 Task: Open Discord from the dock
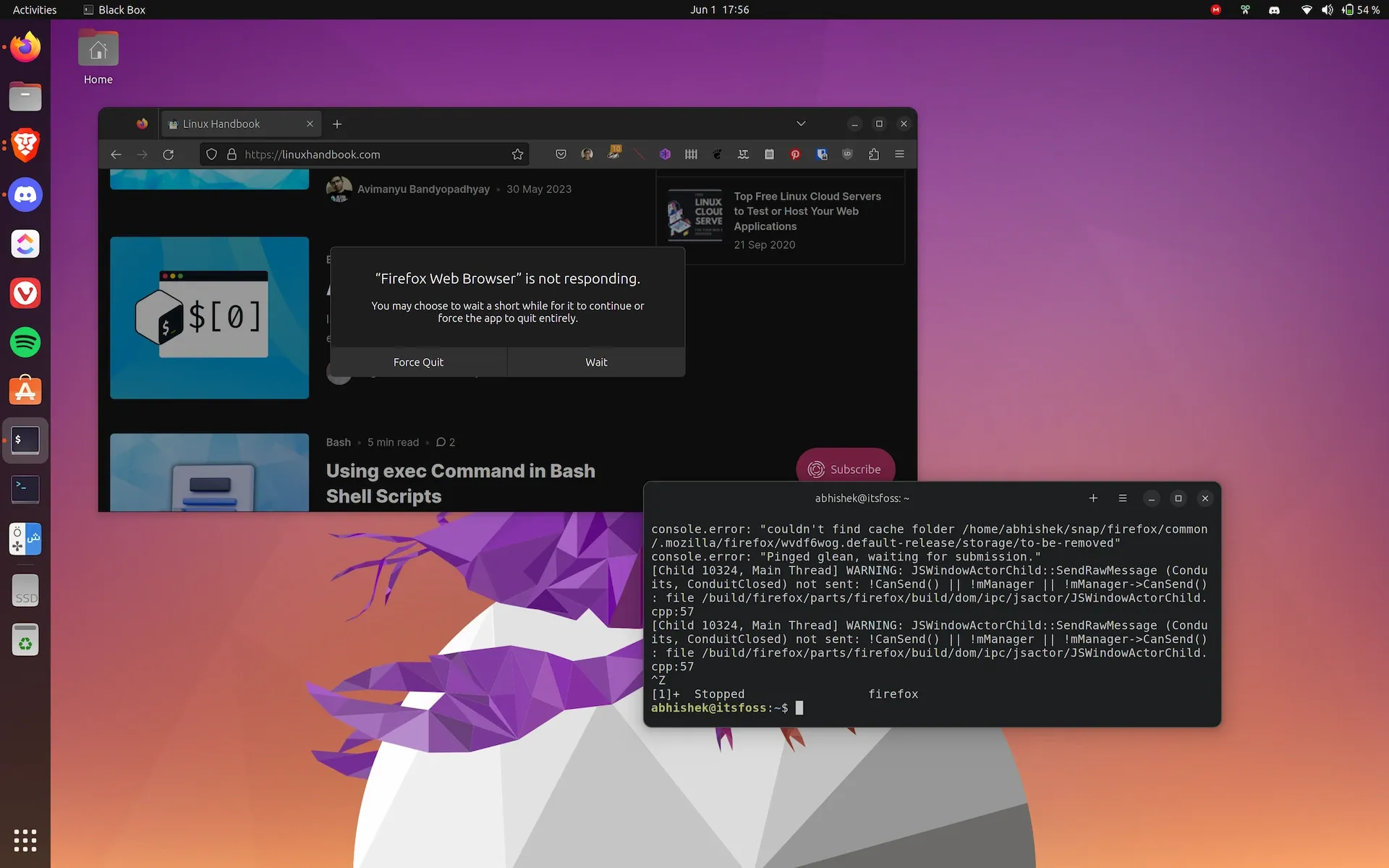(25, 195)
